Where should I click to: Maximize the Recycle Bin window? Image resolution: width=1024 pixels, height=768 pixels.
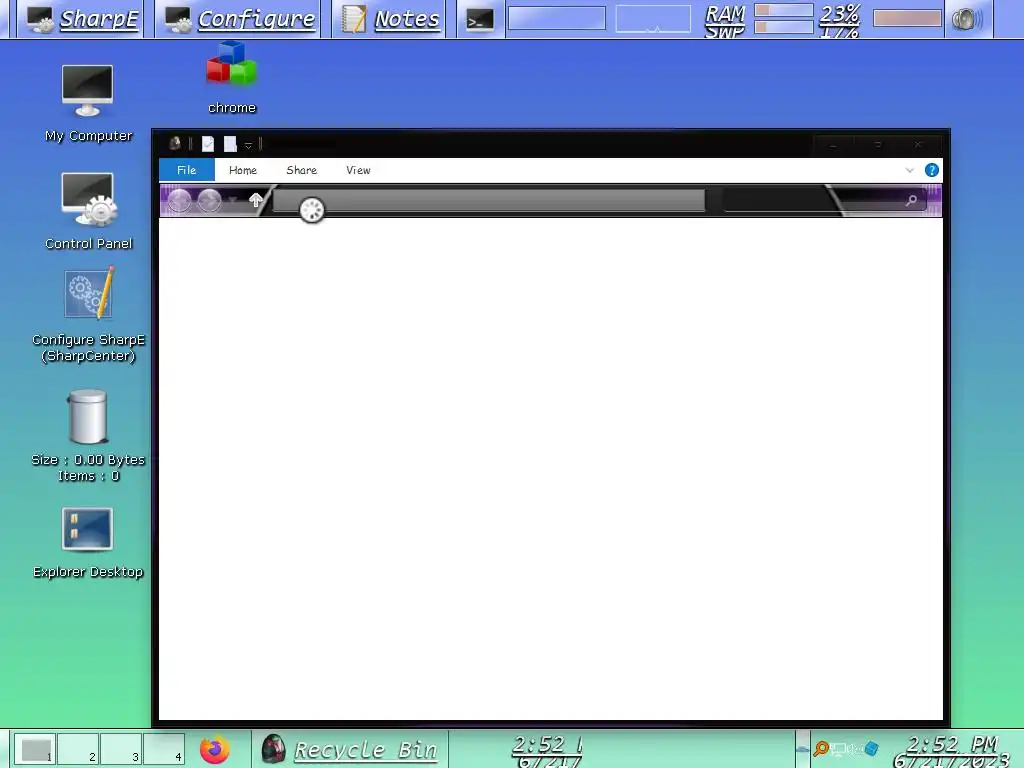[878, 144]
